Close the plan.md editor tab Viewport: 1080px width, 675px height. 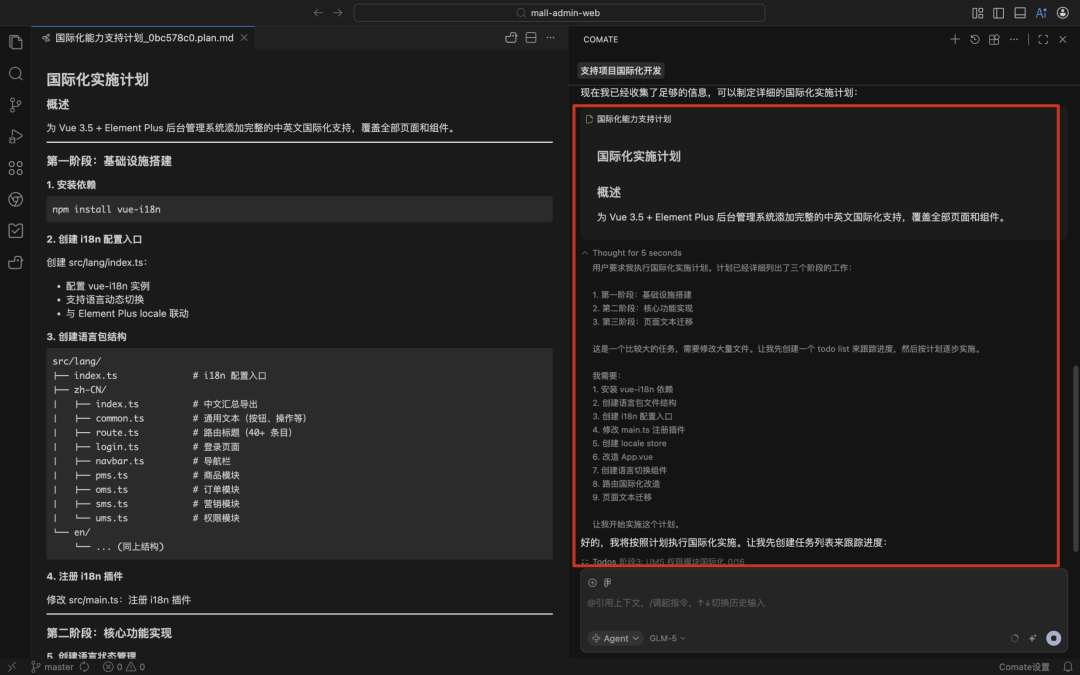pyautogui.click(x=244, y=38)
